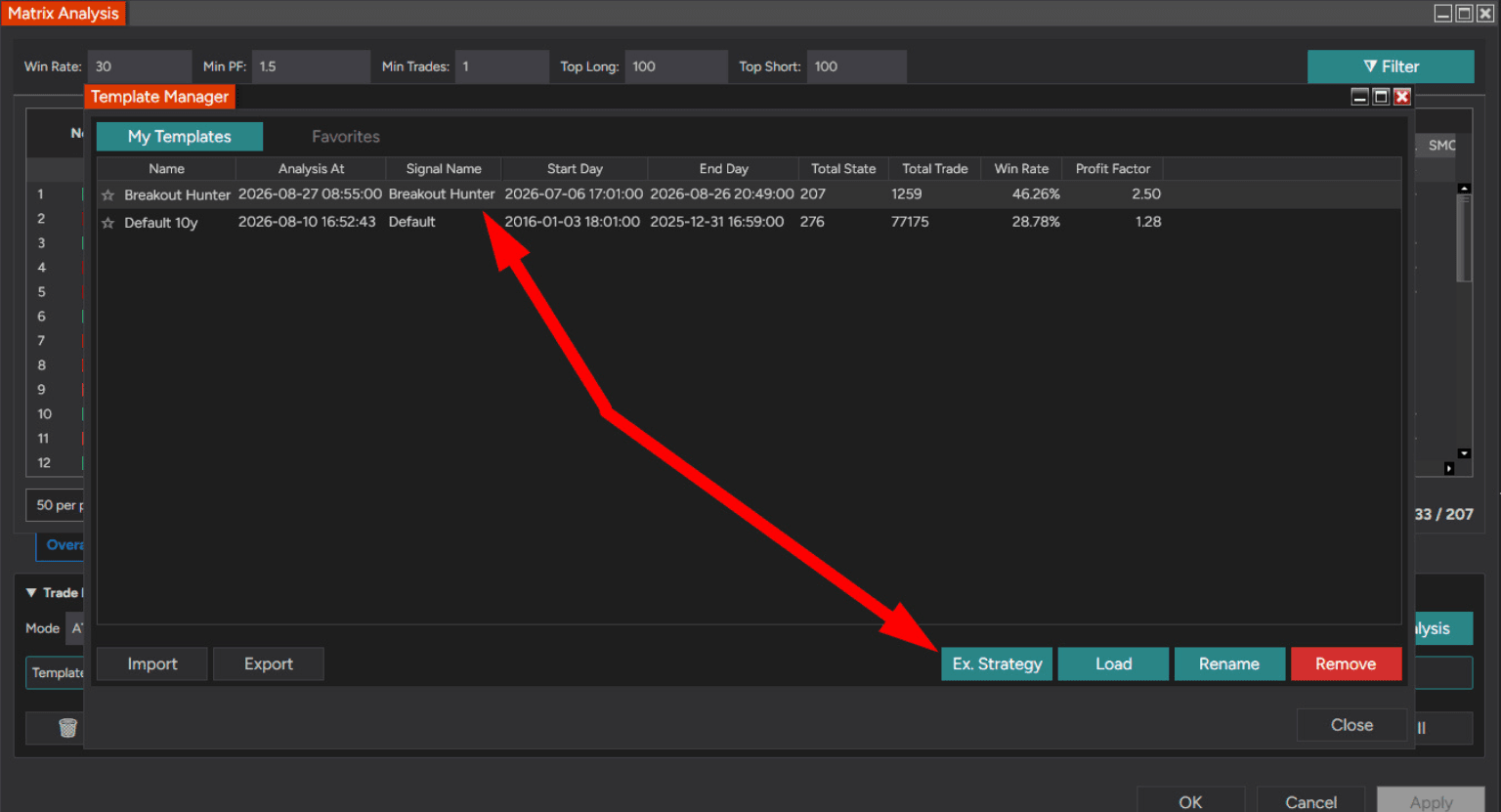
Task: Sort by the Total Trade column header
Action: [x=935, y=169]
